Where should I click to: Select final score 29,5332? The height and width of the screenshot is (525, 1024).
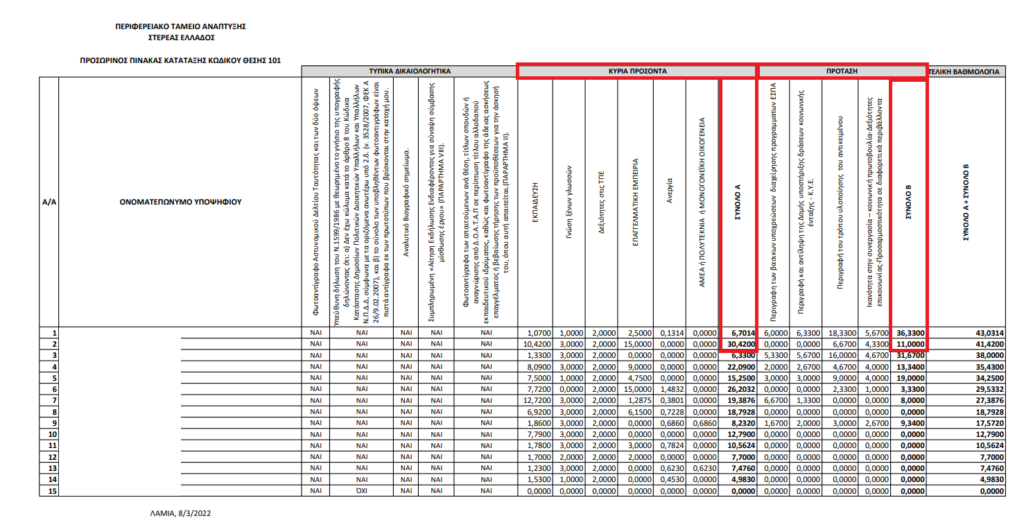point(991,390)
